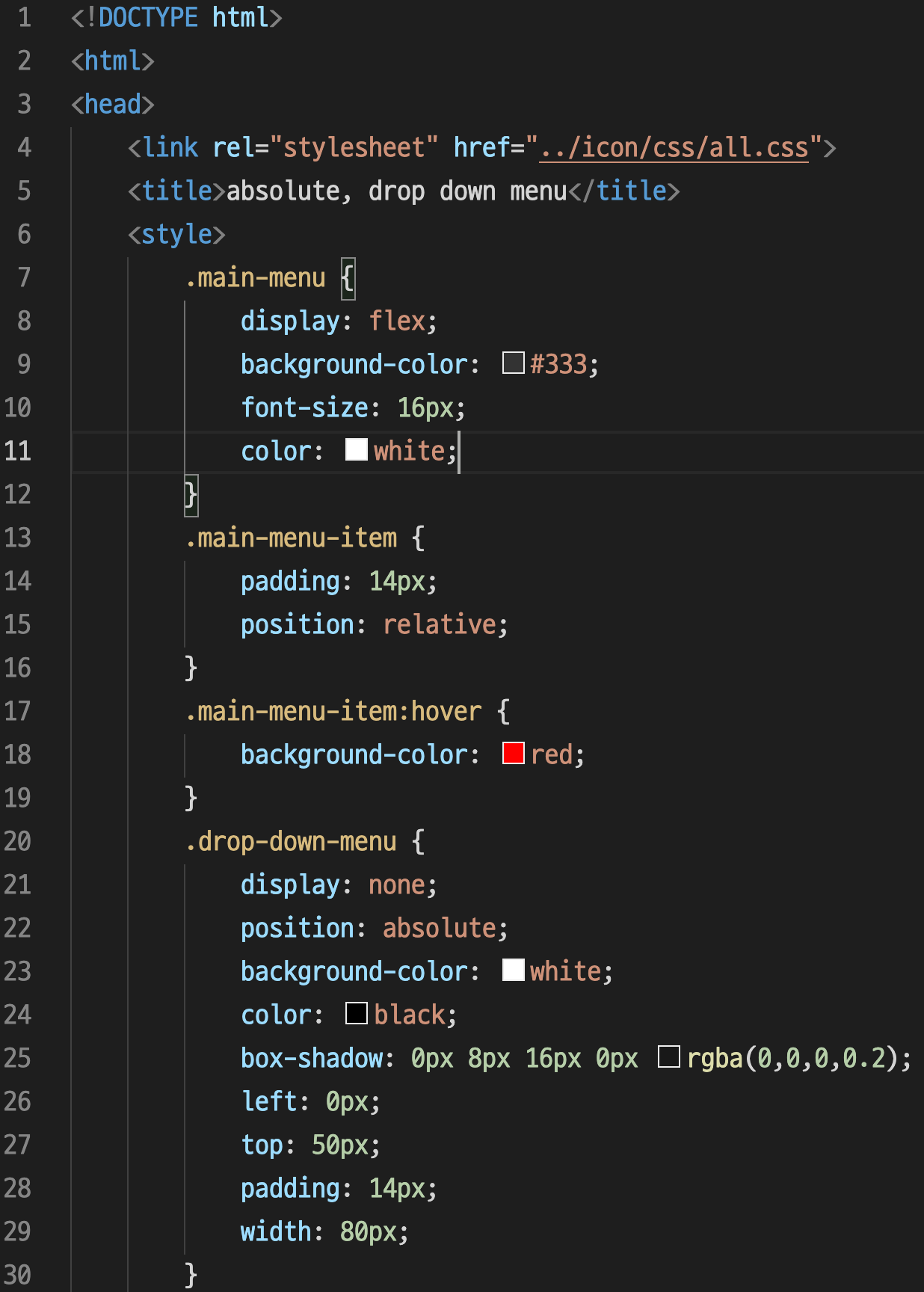Image resolution: width=924 pixels, height=1292 pixels.
Task: Click the .drop-down-menu selector
Action: [291, 841]
